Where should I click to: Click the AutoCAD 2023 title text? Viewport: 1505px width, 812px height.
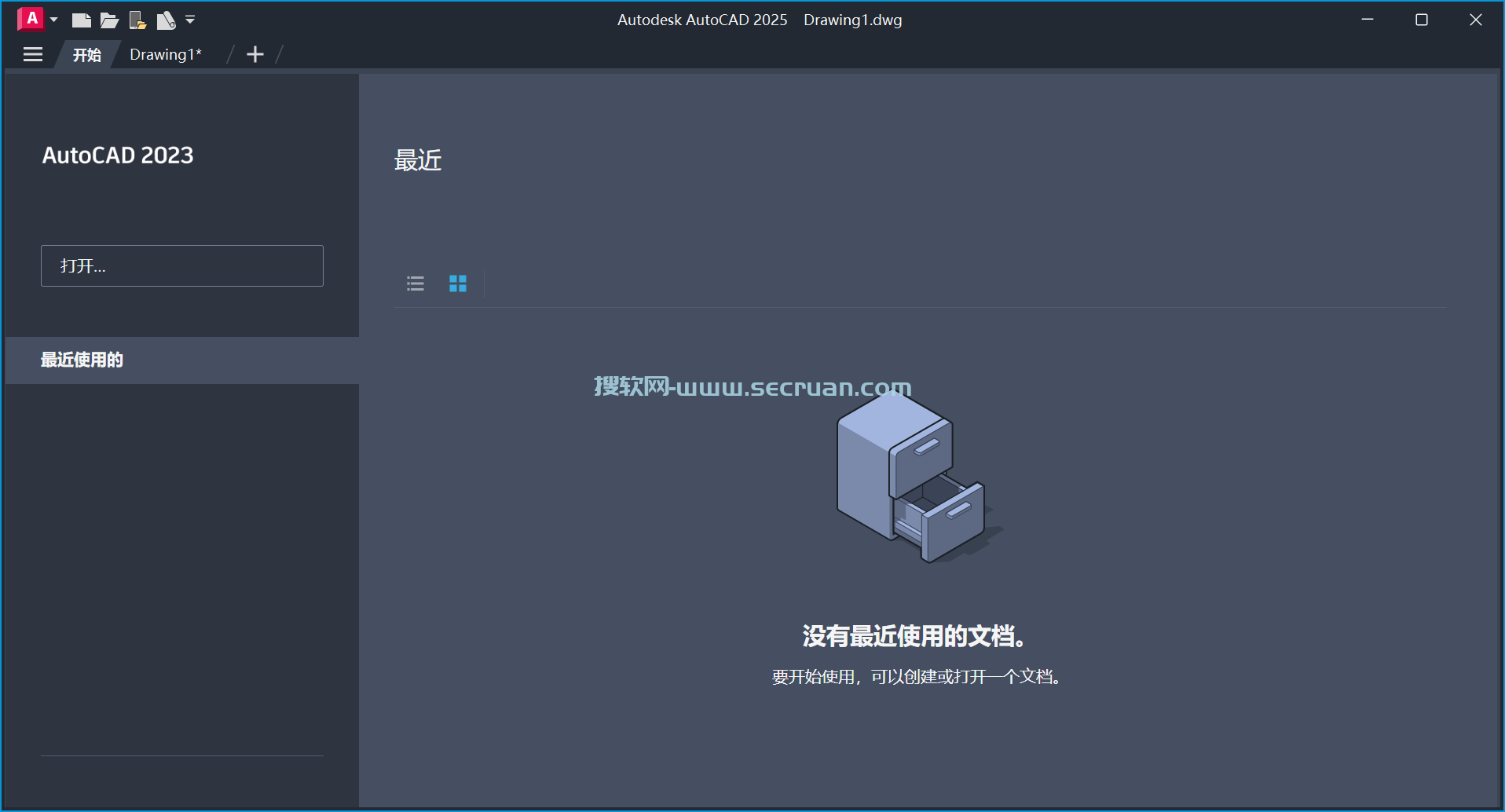(x=118, y=155)
